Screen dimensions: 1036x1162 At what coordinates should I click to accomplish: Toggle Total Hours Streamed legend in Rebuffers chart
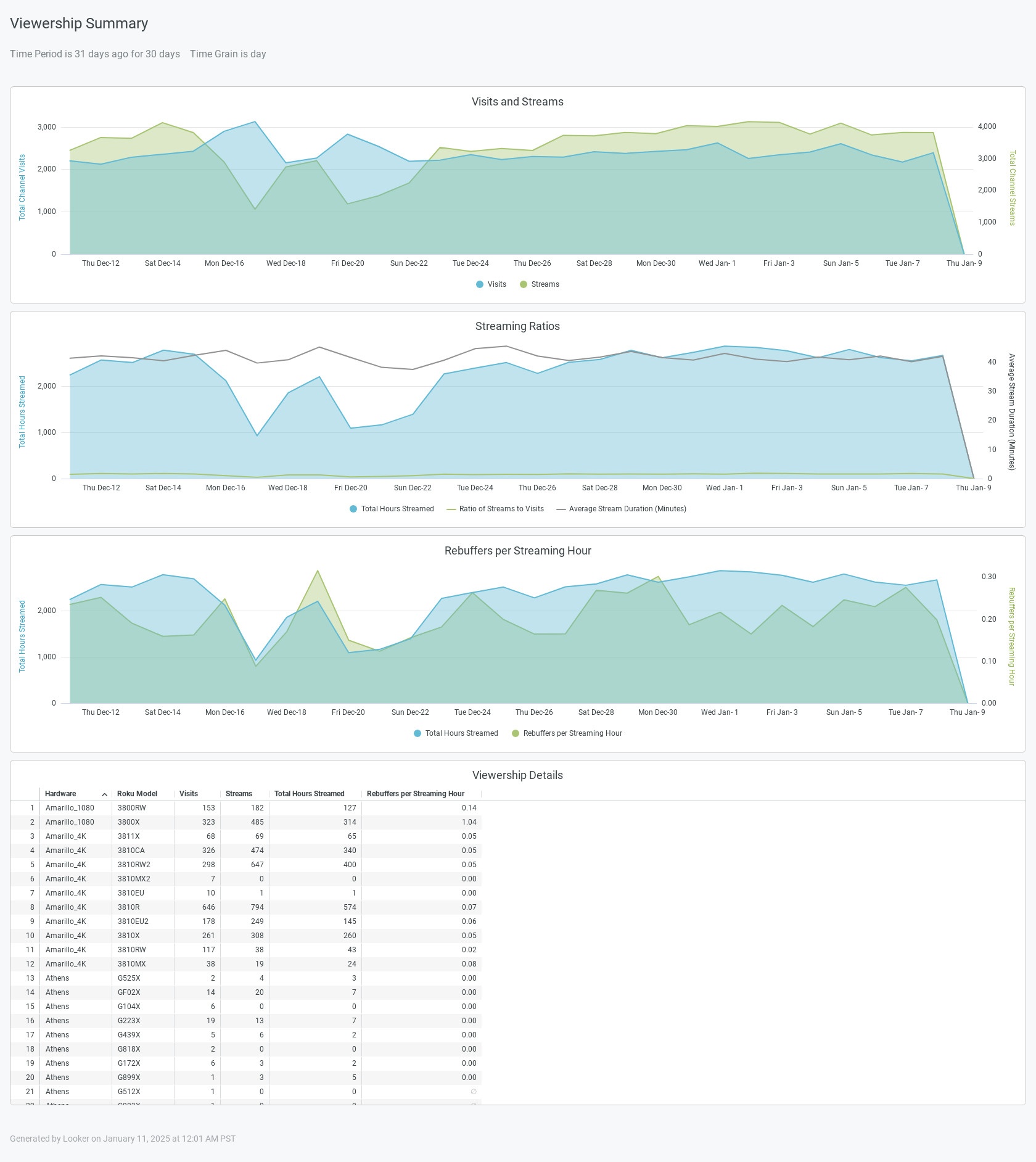[x=456, y=733]
